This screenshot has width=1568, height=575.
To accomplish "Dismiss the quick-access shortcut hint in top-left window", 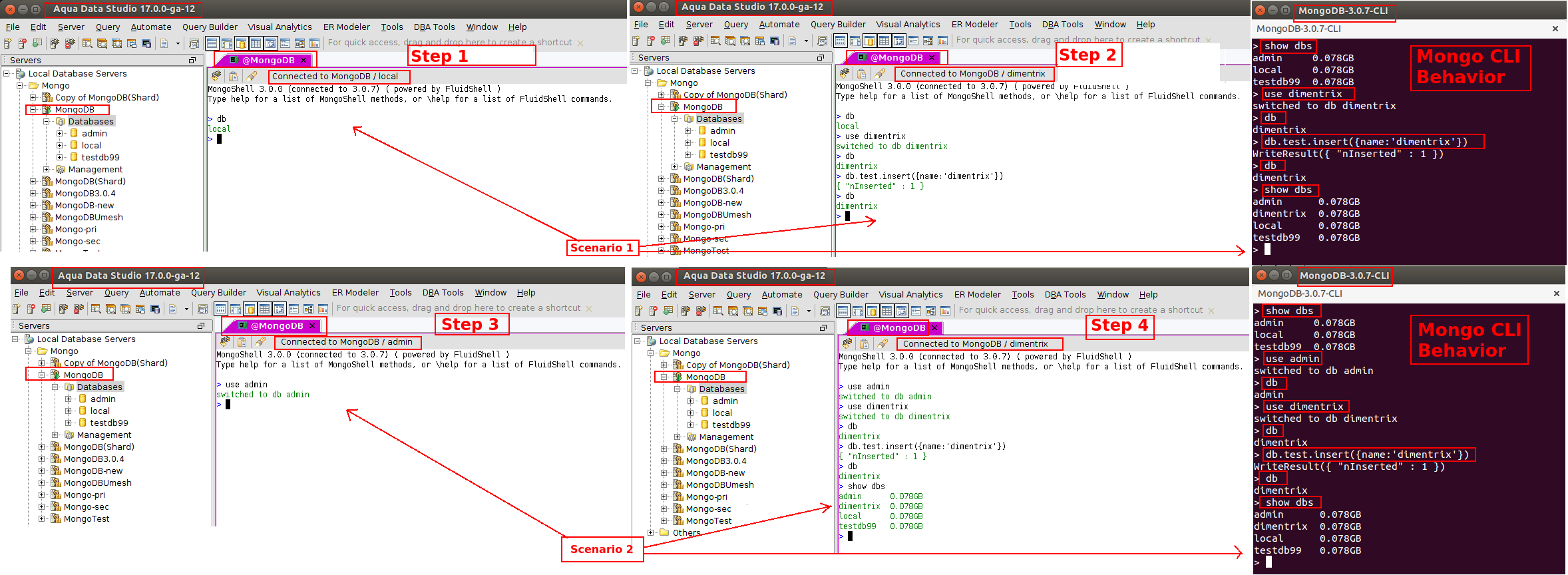I will (580, 43).
